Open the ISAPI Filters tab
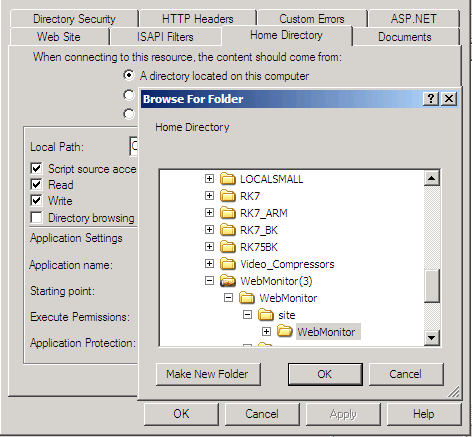 point(165,37)
